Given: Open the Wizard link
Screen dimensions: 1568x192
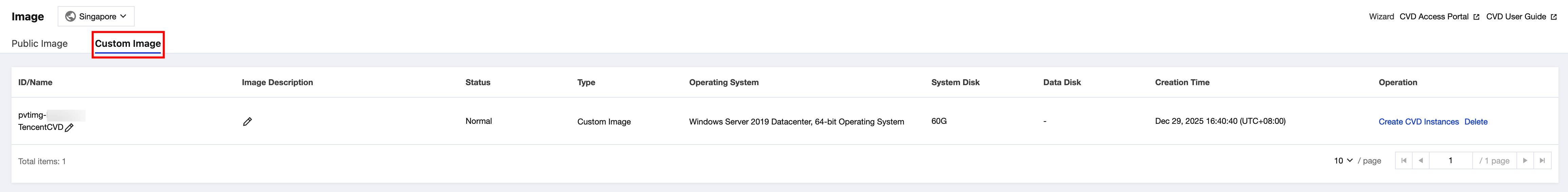Looking at the screenshot, I should click(x=1381, y=17).
